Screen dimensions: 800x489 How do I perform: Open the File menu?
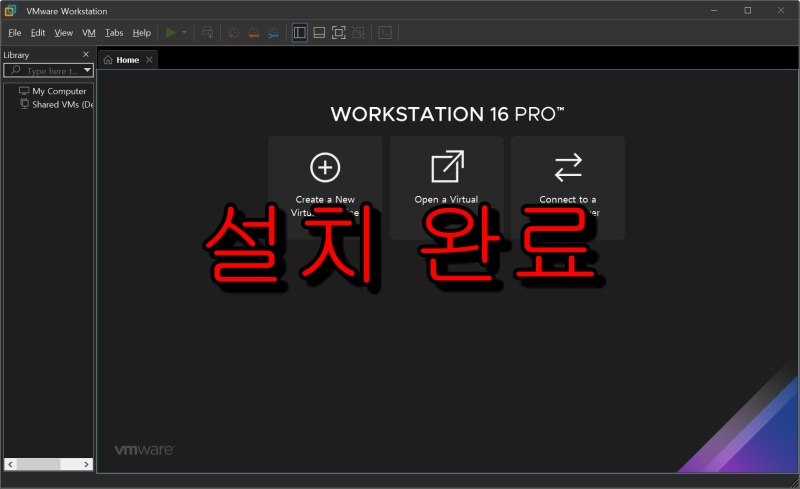click(15, 33)
